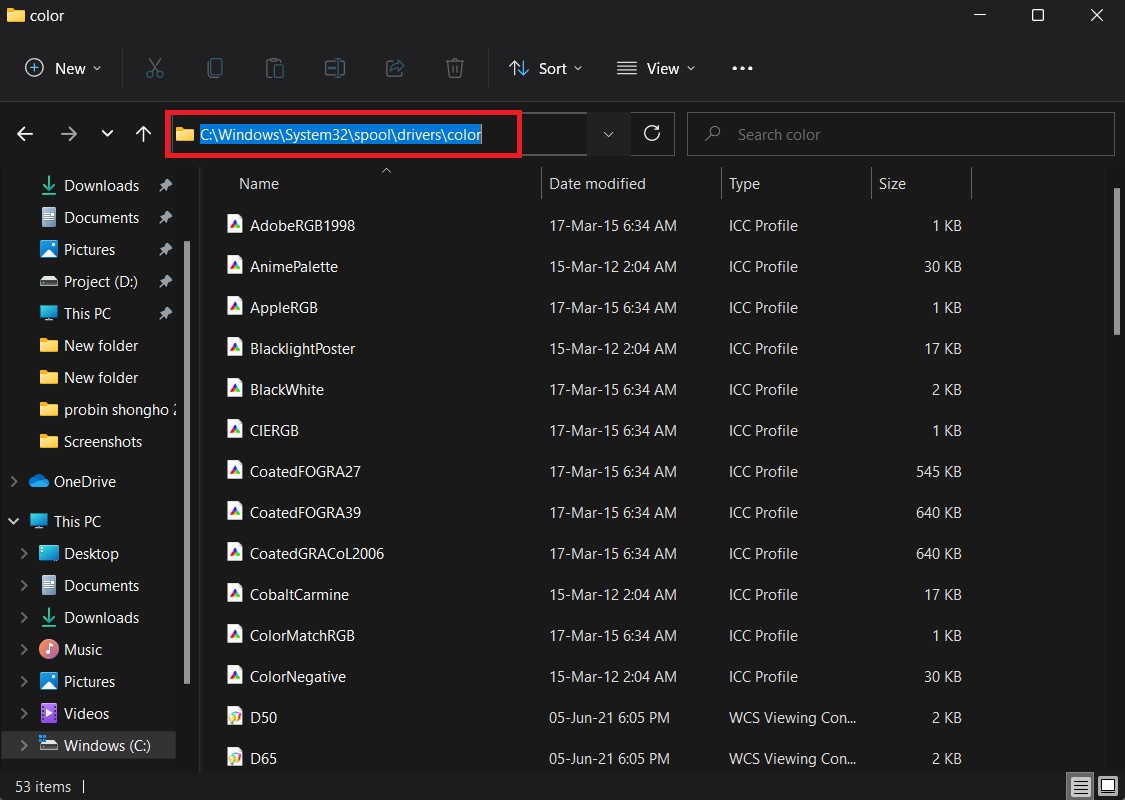The image size is (1125, 800).
Task: Delete with the trash can toolbar icon
Action: click(455, 68)
